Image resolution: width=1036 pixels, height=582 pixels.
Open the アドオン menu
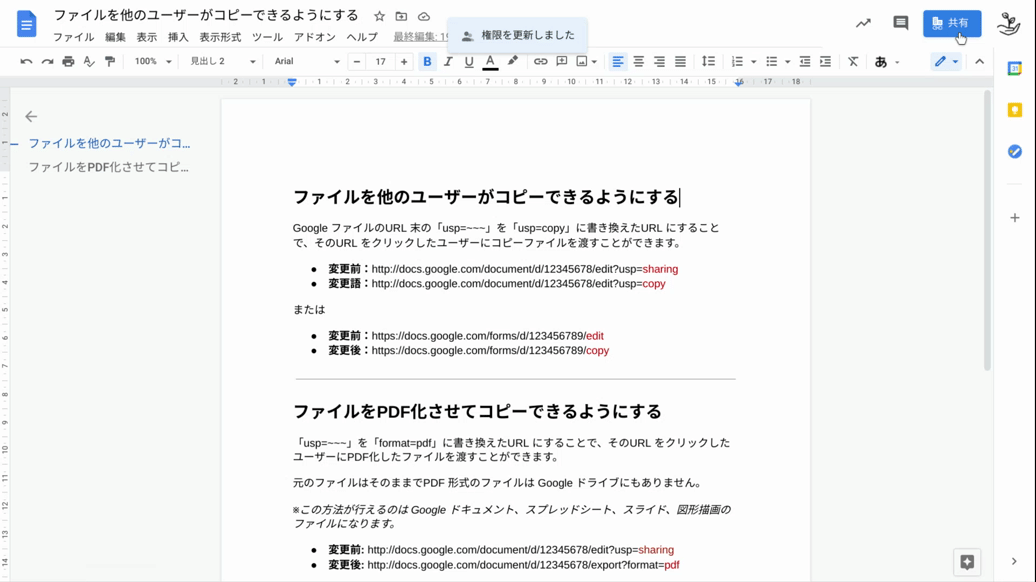[x=314, y=37]
